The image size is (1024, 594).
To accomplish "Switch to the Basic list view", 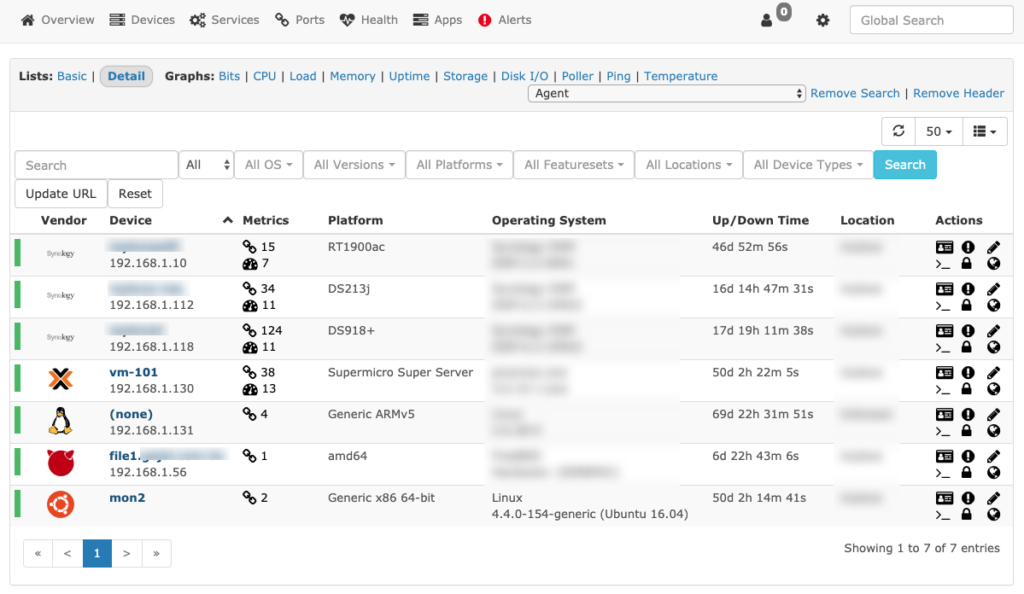I will [x=72, y=76].
